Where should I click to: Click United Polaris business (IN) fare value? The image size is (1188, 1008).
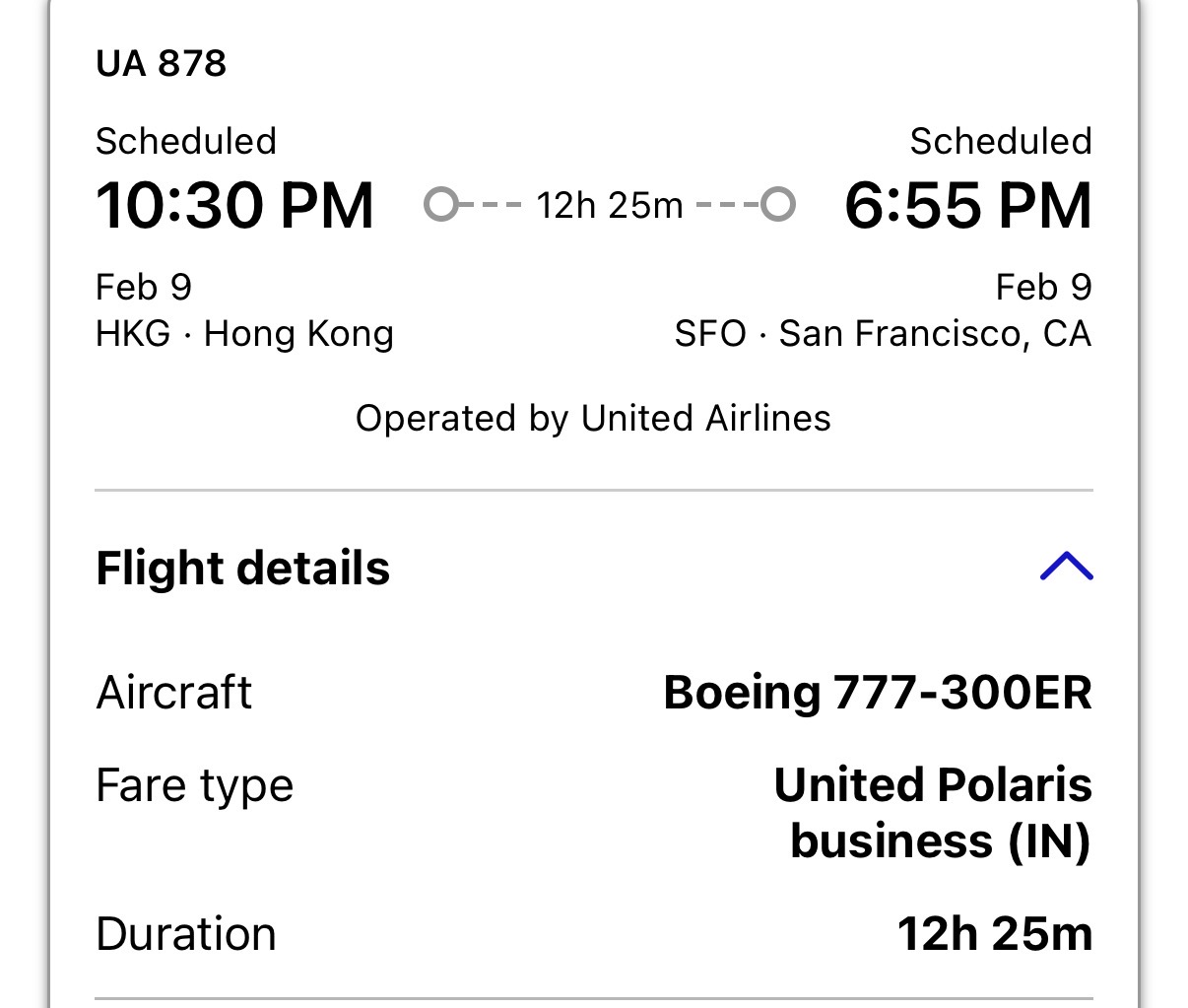[933, 813]
